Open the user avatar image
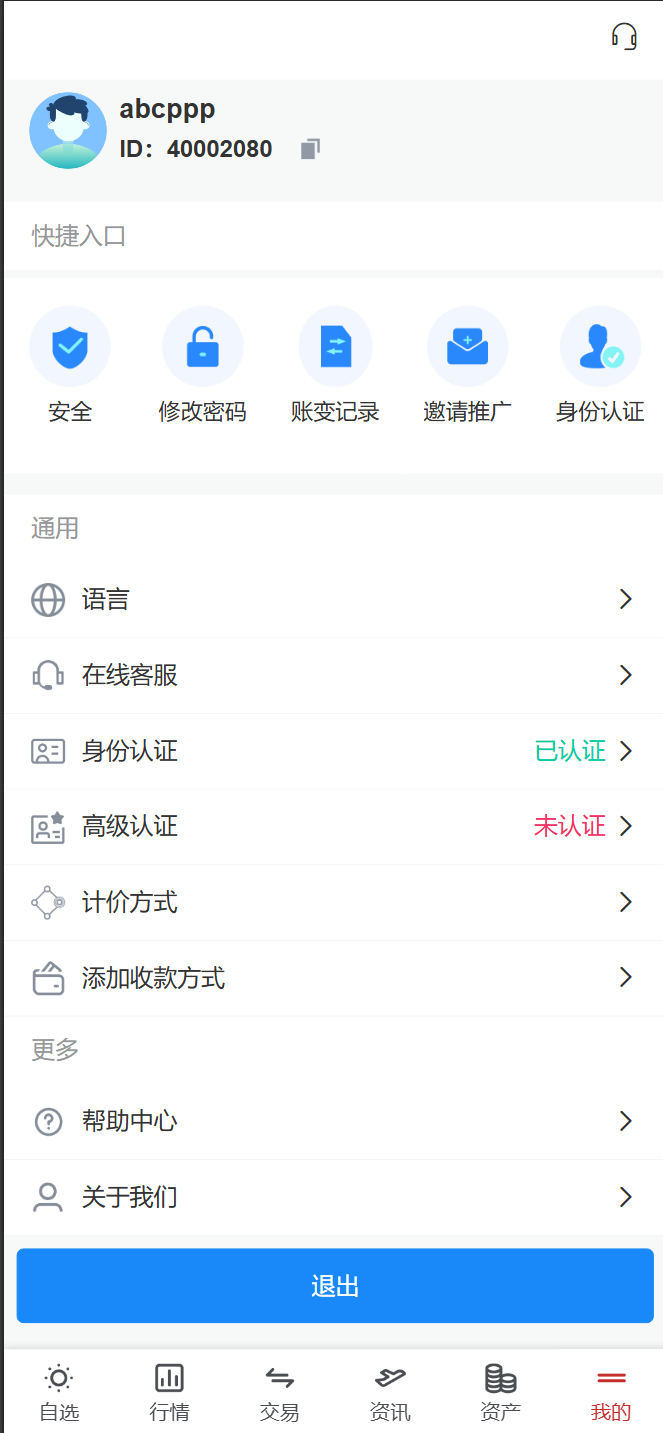663x1433 pixels. coord(67,130)
